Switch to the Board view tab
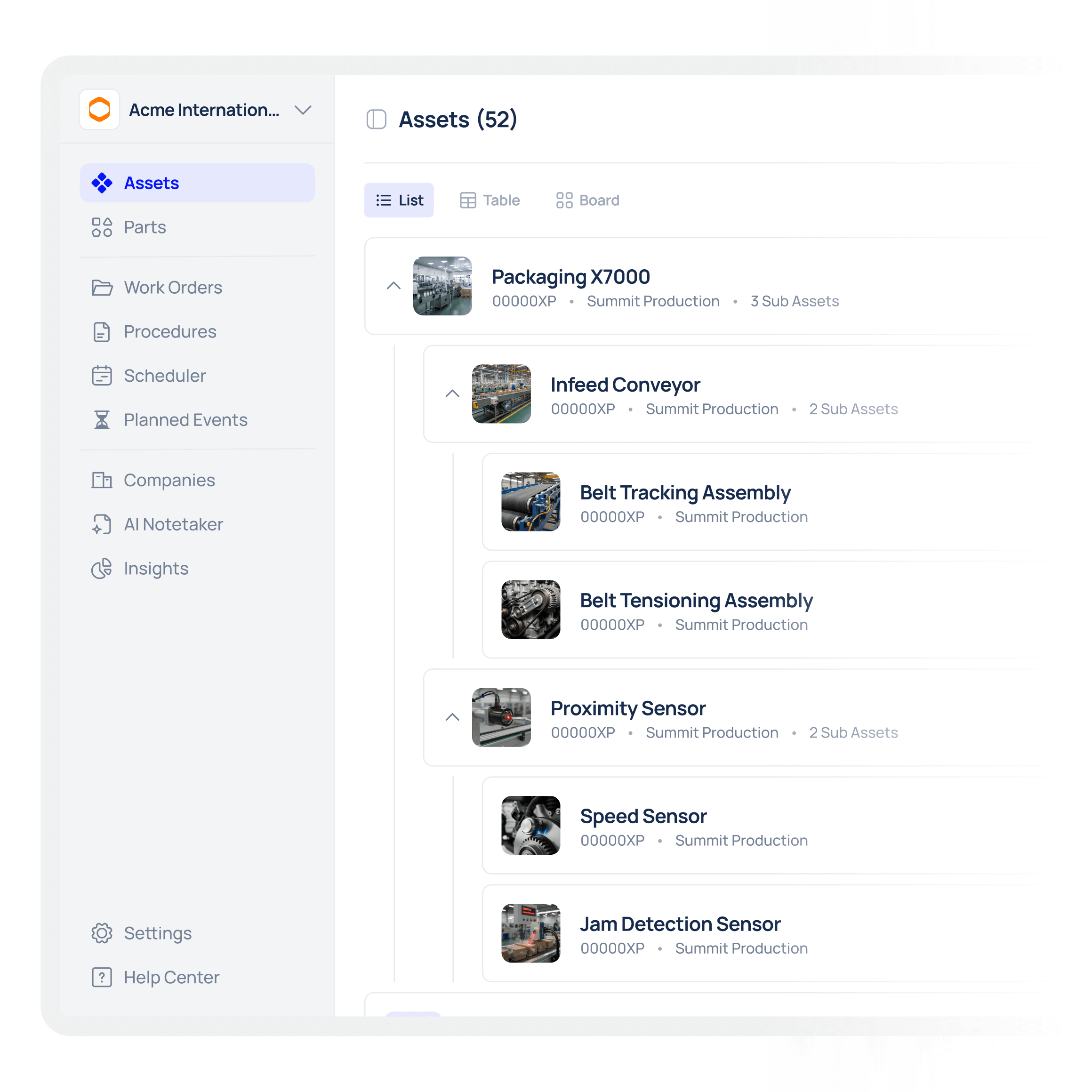Image resolution: width=1092 pixels, height=1092 pixels. (588, 200)
